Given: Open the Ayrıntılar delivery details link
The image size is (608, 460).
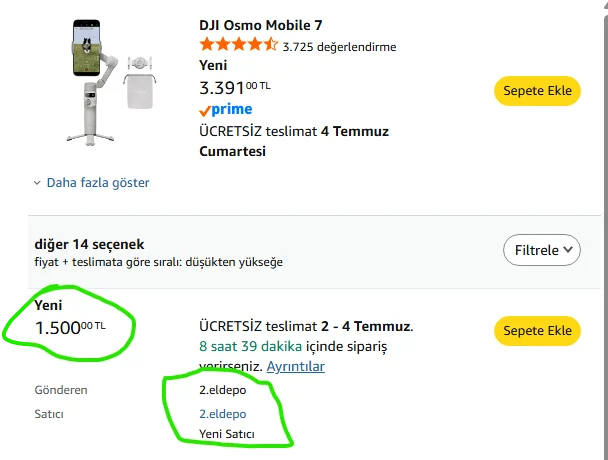Looking at the screenshot, I should coord(295,366).
